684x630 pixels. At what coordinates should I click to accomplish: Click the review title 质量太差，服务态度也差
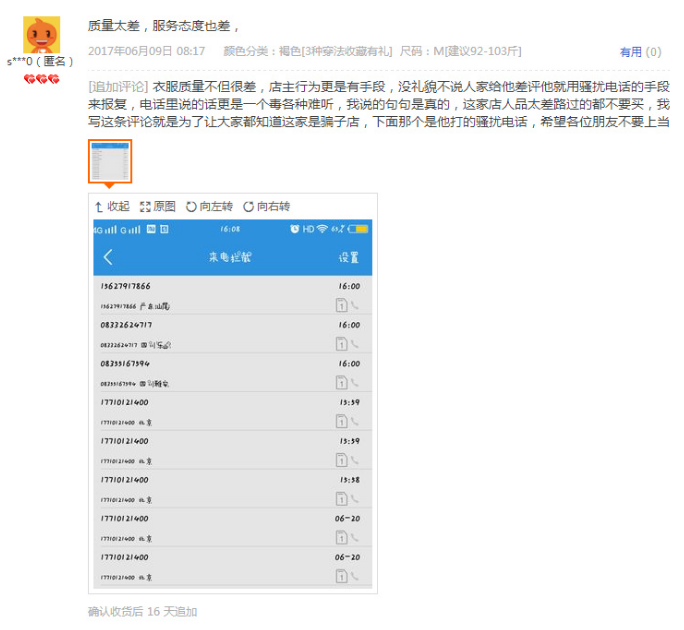pos(164,26)
